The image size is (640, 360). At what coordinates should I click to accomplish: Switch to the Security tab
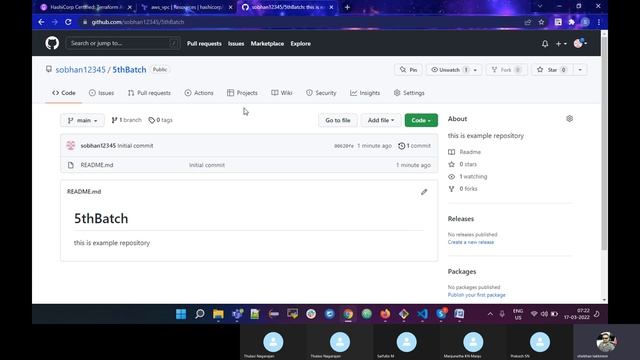coord(321,93)
